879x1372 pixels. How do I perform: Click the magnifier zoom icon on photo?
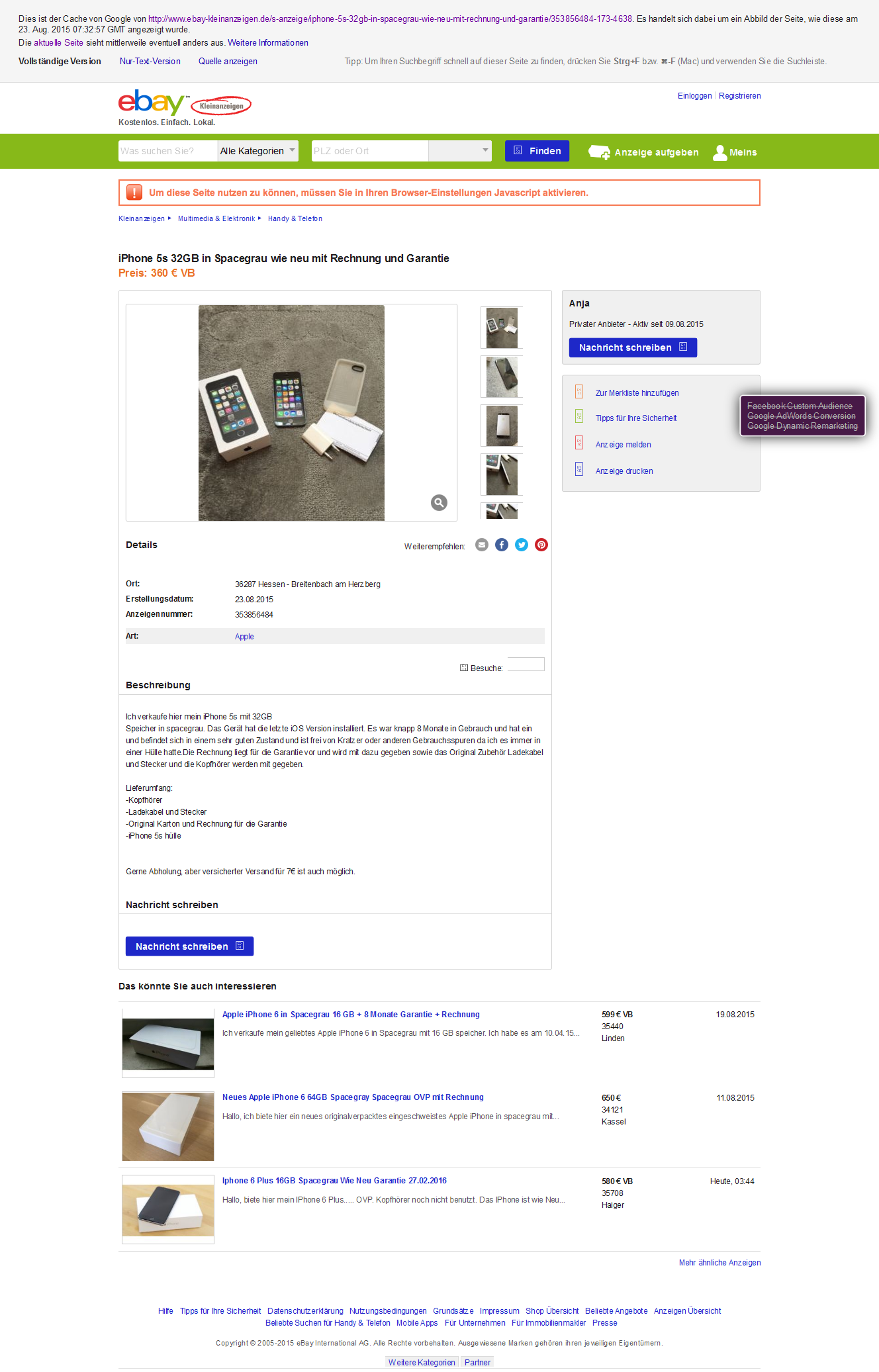click(x=439, y=502)
